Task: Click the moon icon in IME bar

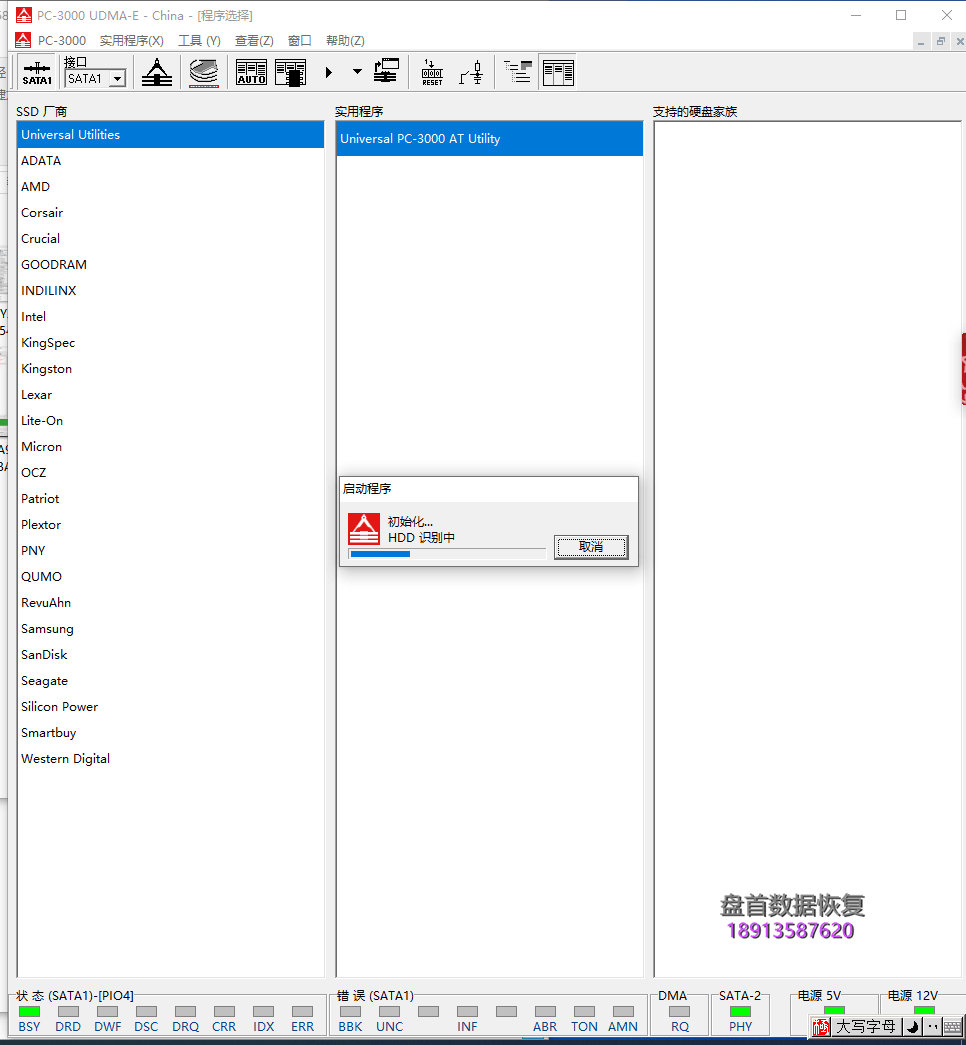Action: coord(913,1027)
